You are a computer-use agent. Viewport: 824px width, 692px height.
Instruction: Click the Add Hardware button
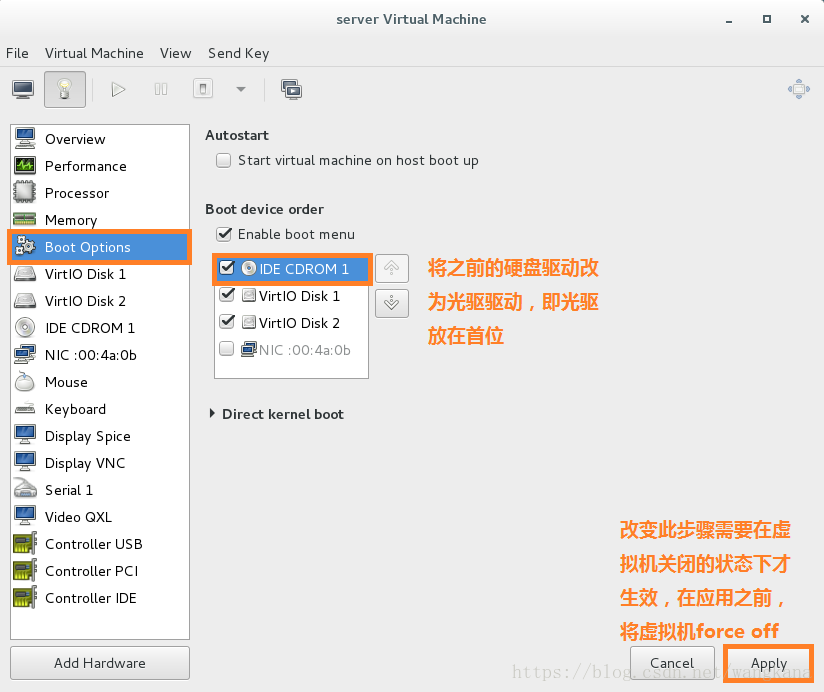pos(100,663)
